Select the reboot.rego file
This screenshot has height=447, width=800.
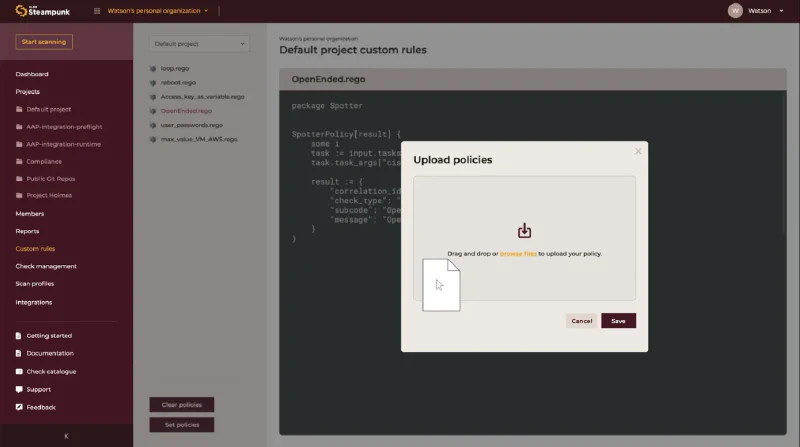click(178, 83)
